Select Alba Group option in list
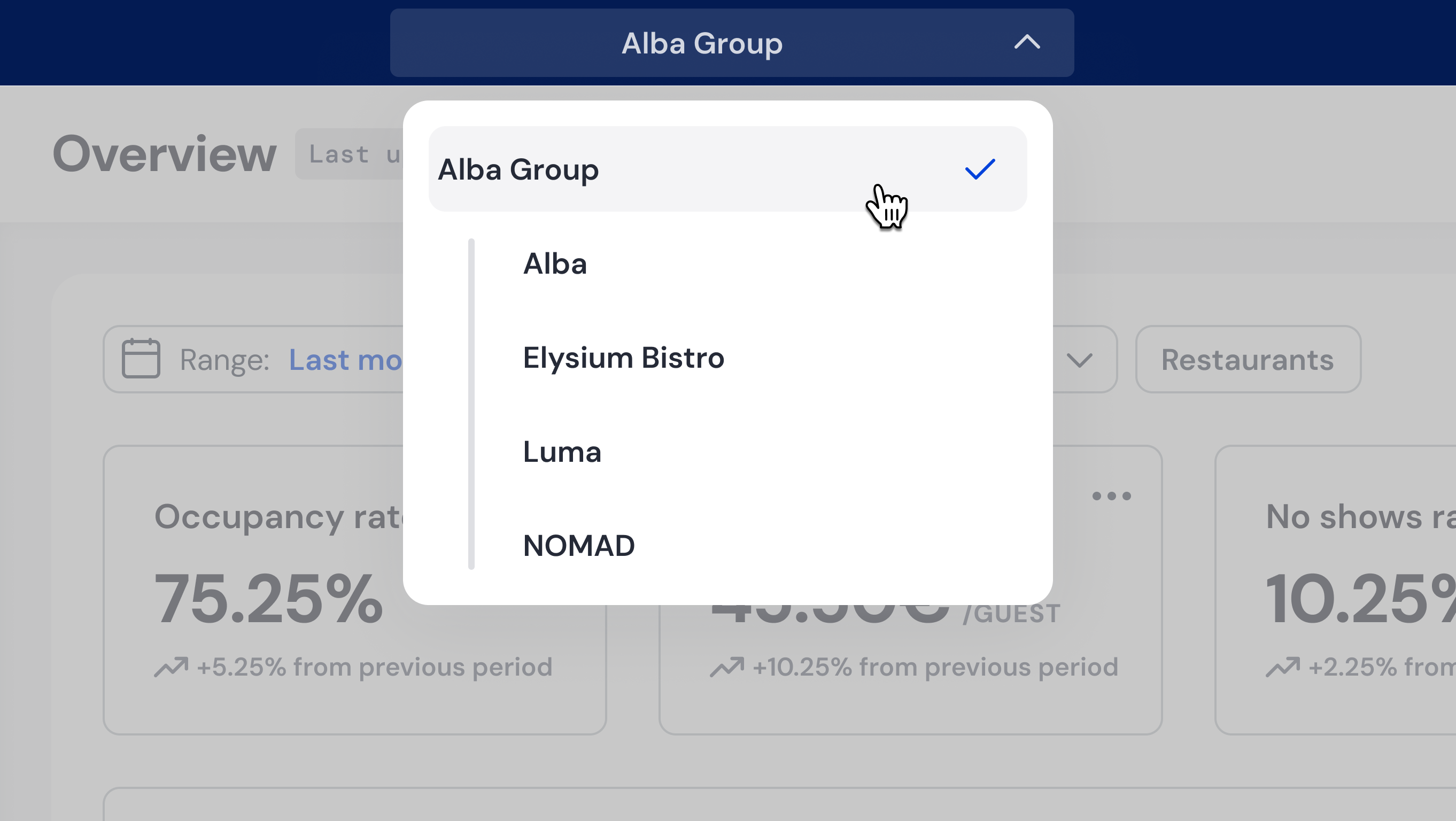The width and height of the screenshot is (1456, 821). click(x=727, y=169)
